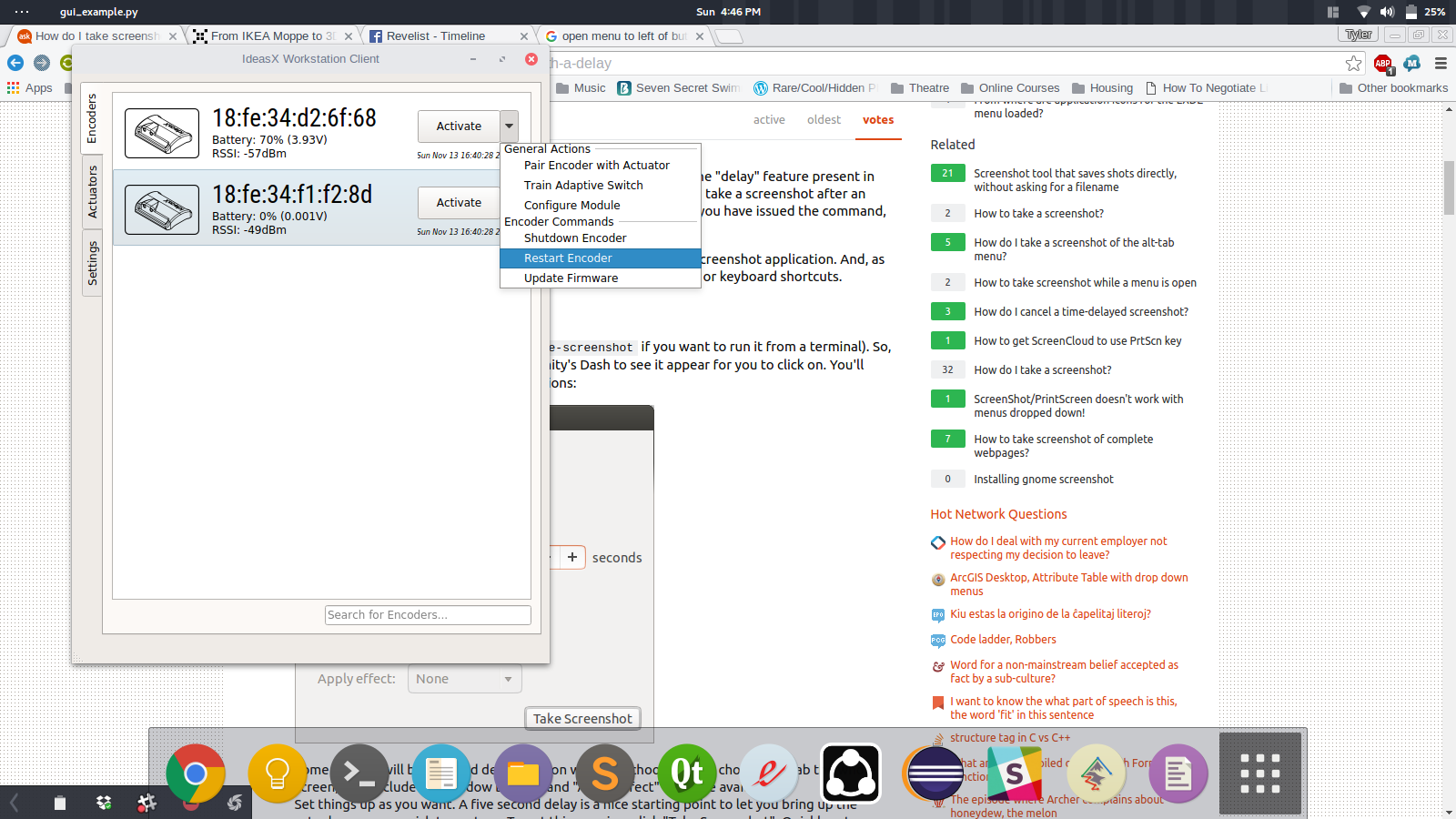
Task: Go forward in the browser
Action: [42, 63]
